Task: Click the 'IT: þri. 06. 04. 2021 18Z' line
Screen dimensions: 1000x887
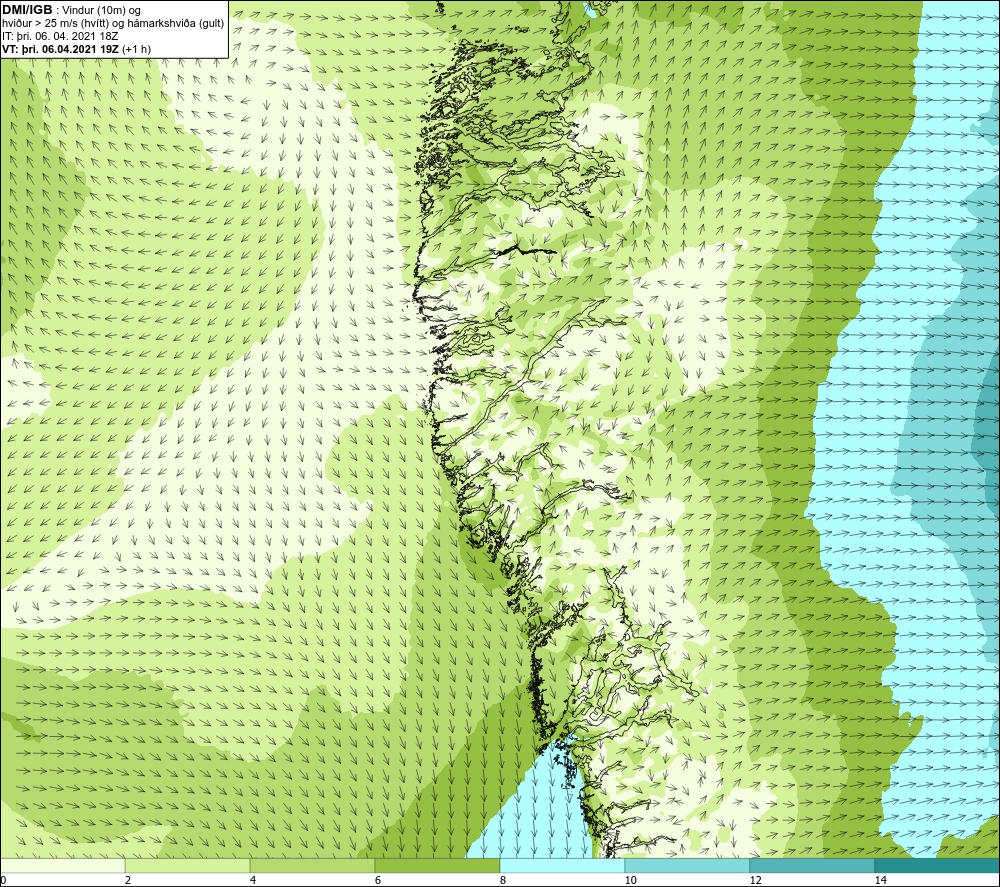Action: [61, 36]
